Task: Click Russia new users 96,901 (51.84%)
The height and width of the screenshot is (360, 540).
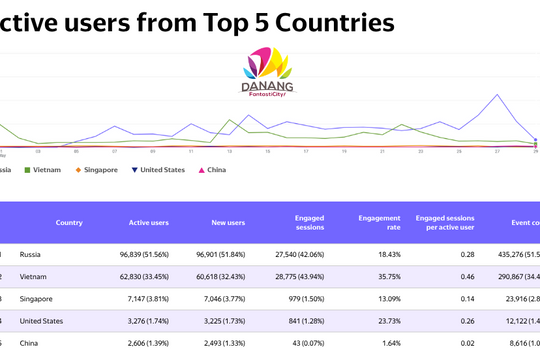Action: pos(221,255)
